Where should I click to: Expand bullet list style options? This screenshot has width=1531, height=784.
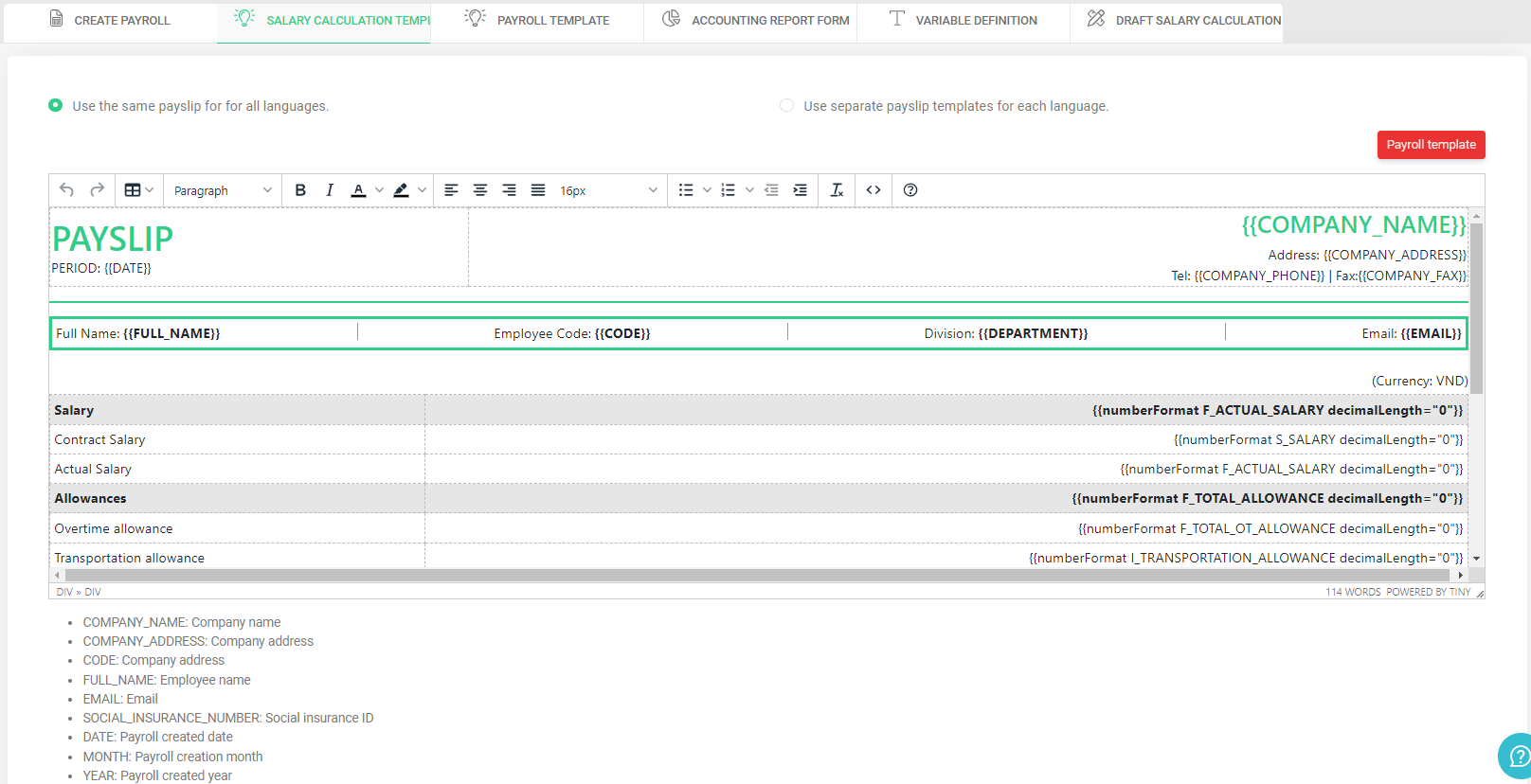(x=707, y=190)
